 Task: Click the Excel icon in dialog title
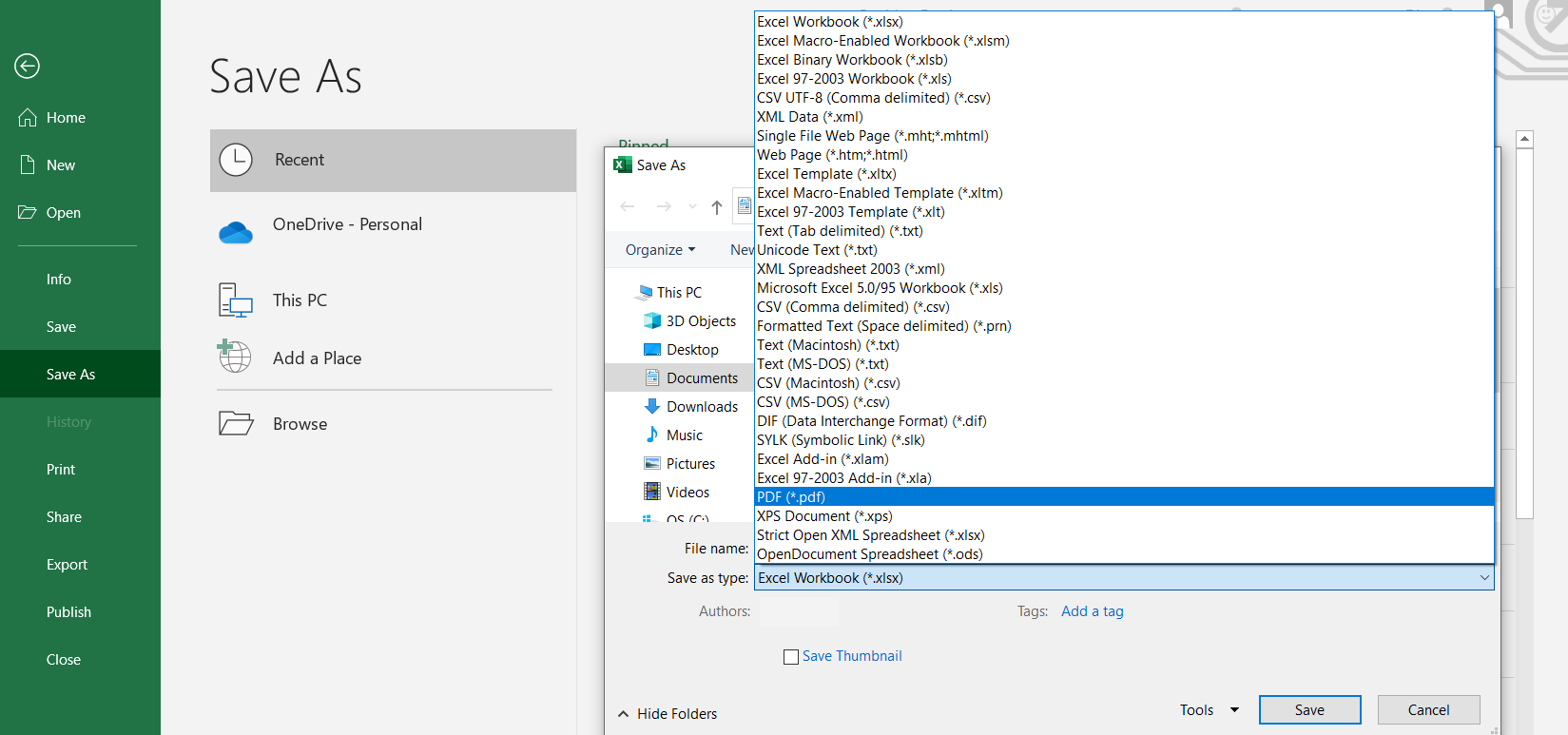[x=623, y=164]
